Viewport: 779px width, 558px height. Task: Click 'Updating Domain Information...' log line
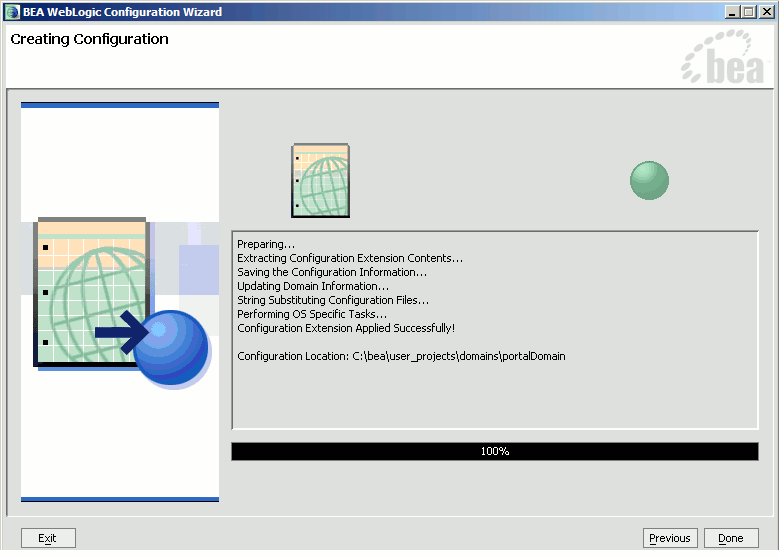[x=313, y=286]
